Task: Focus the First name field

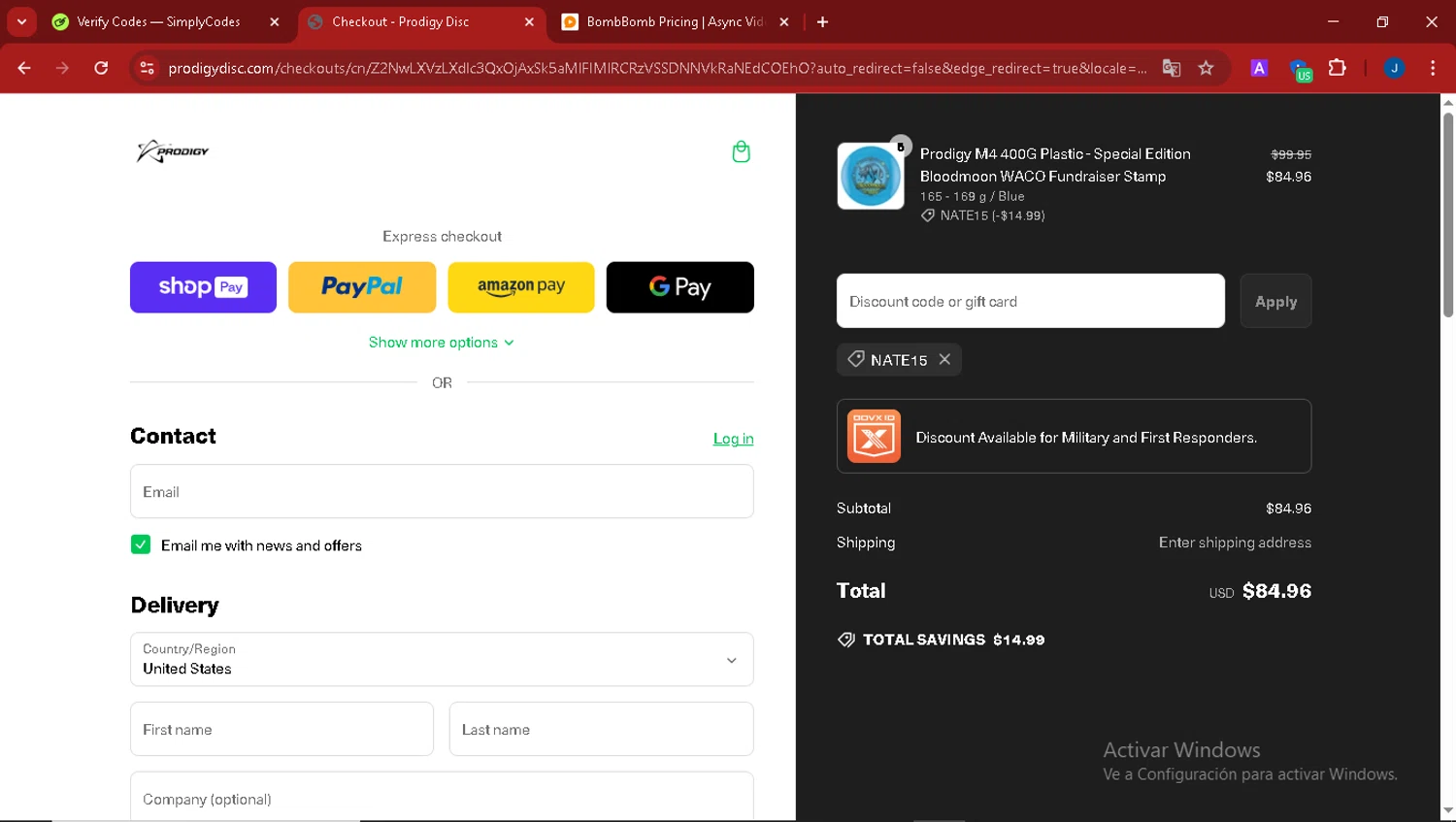Action: [x=281, y=729]
